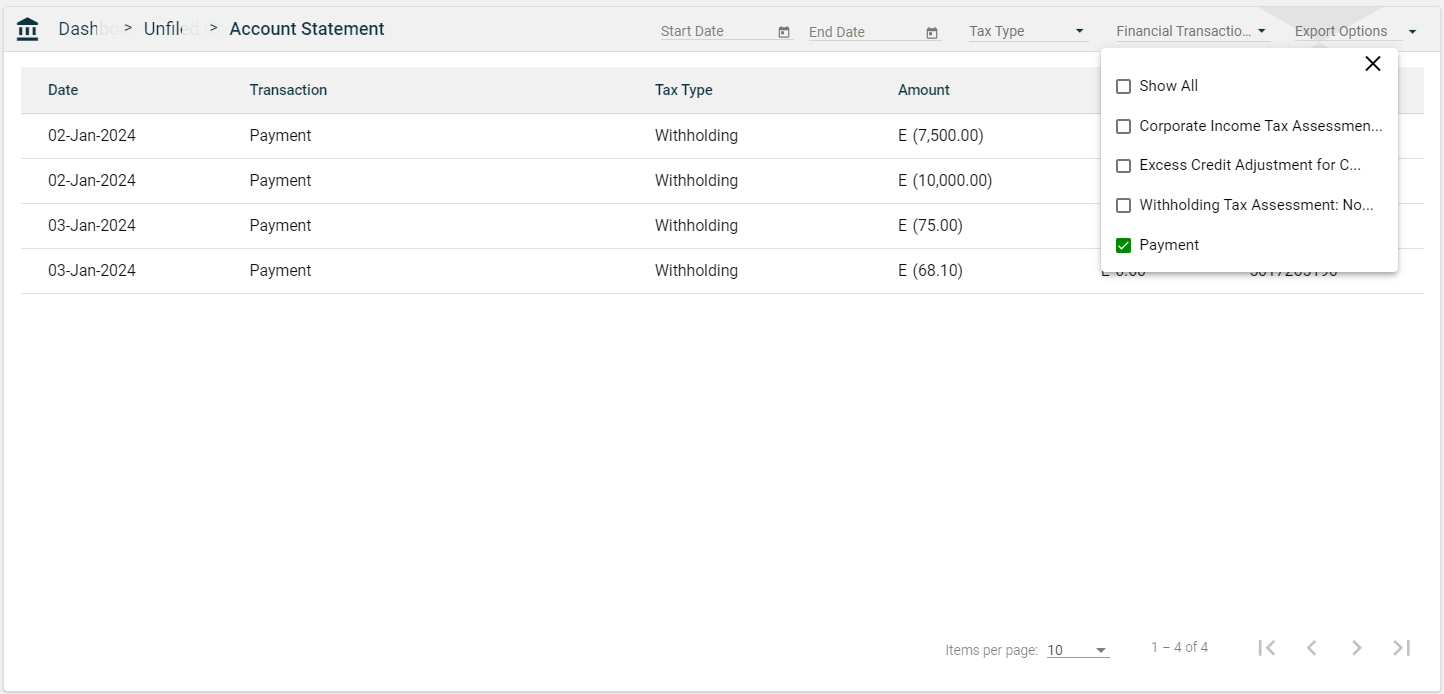Image resolution: width=1444 pixels, height=694 pixels.
Task: Tick the Corporate Income Tax Assessment checkbox
Action: [x=1123, y=127]
